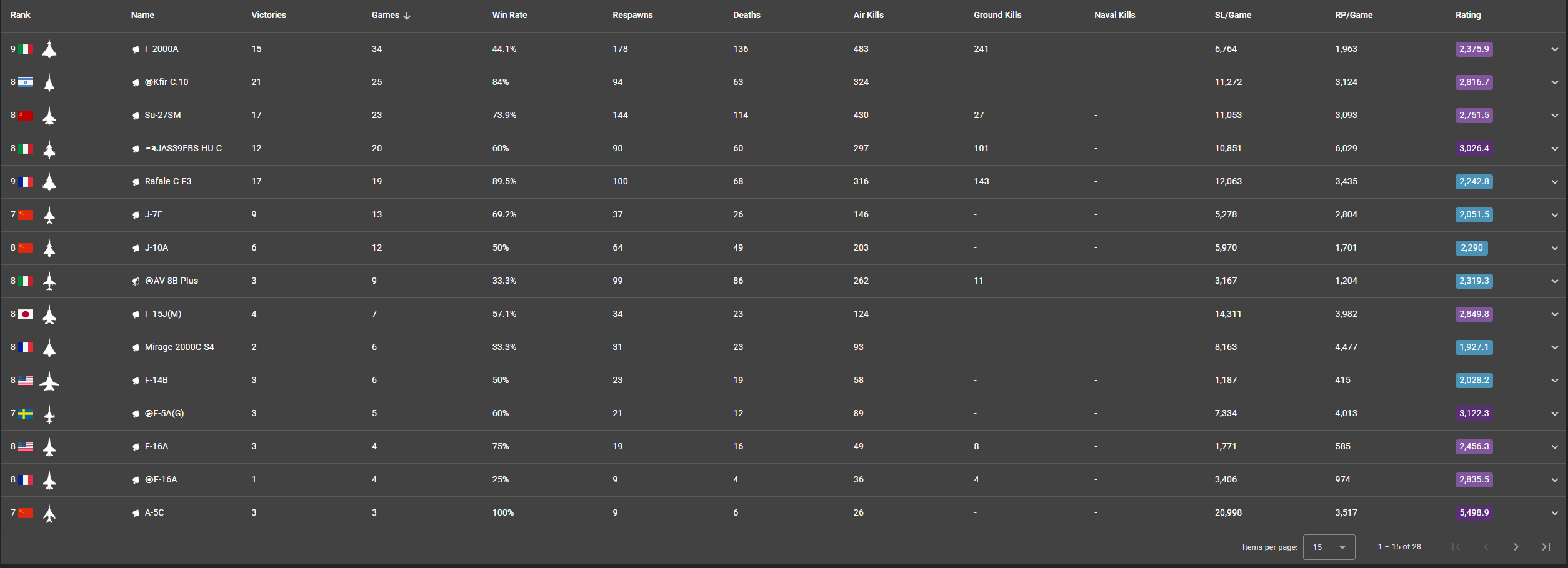Screen dimensions: 1568x568
Task: Expand the F-2000A row details
Action: coord(1554,49)
